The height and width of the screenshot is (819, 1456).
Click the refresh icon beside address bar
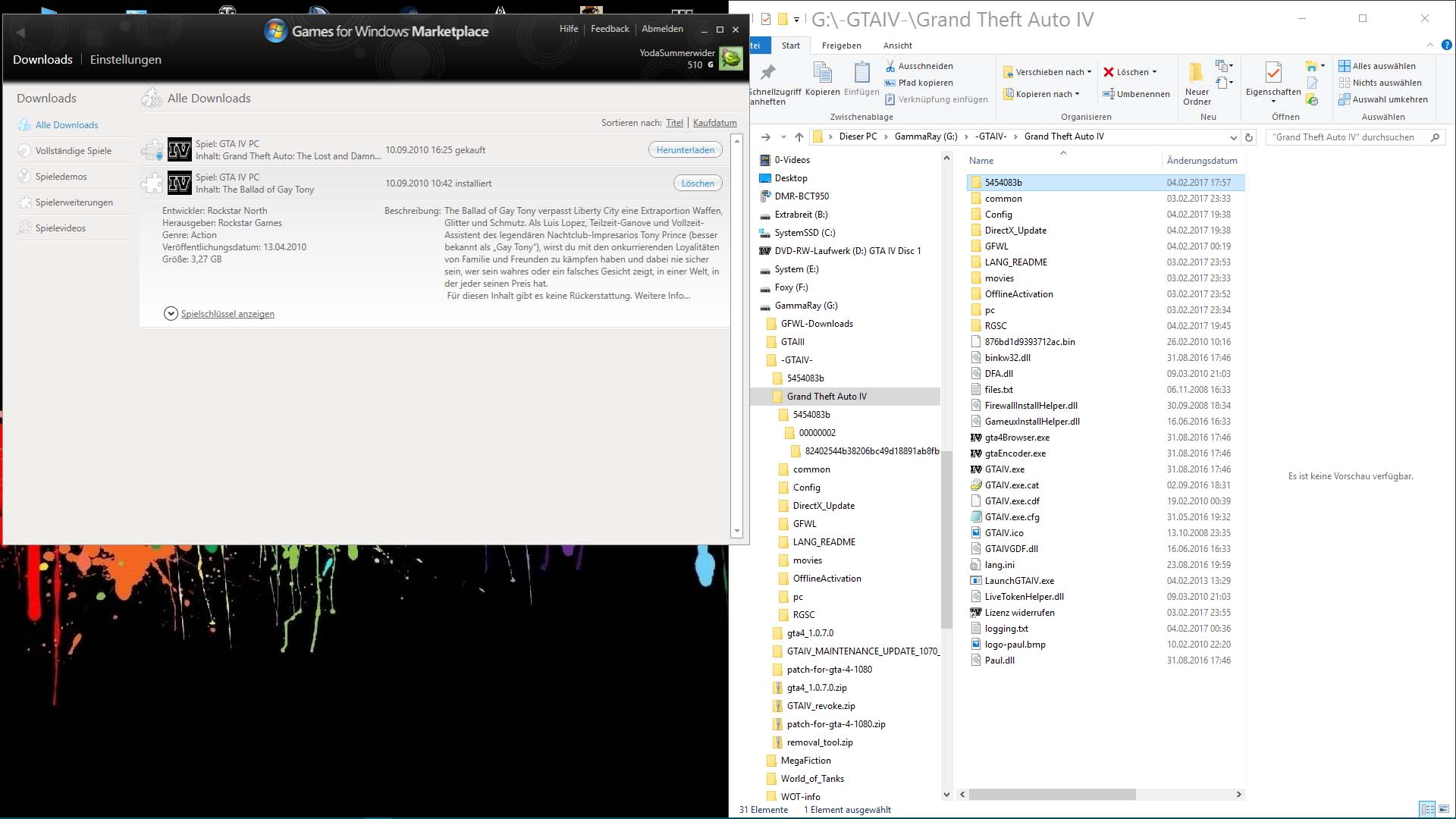(1249, 137)
